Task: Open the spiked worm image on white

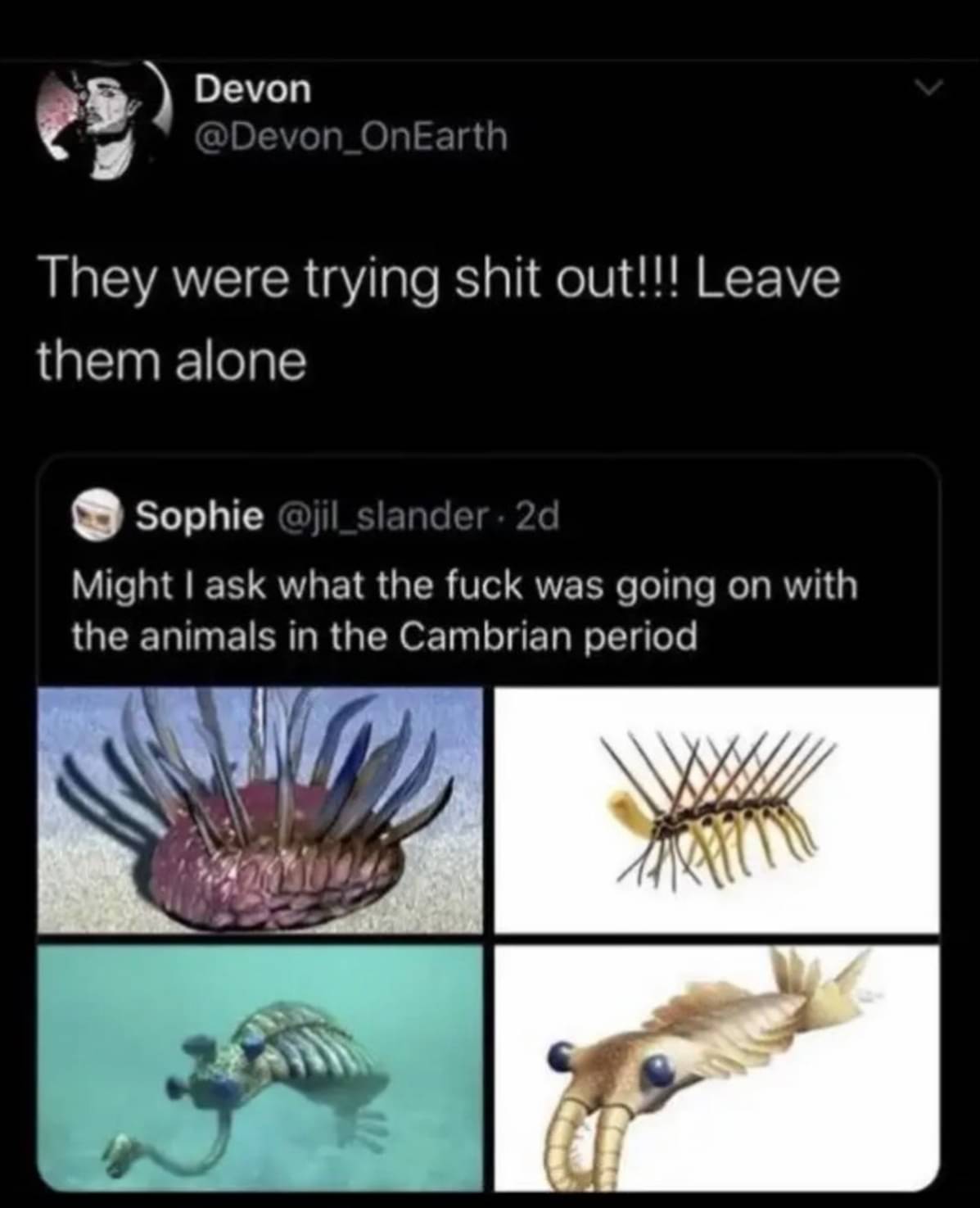Action: pos(716,809)
